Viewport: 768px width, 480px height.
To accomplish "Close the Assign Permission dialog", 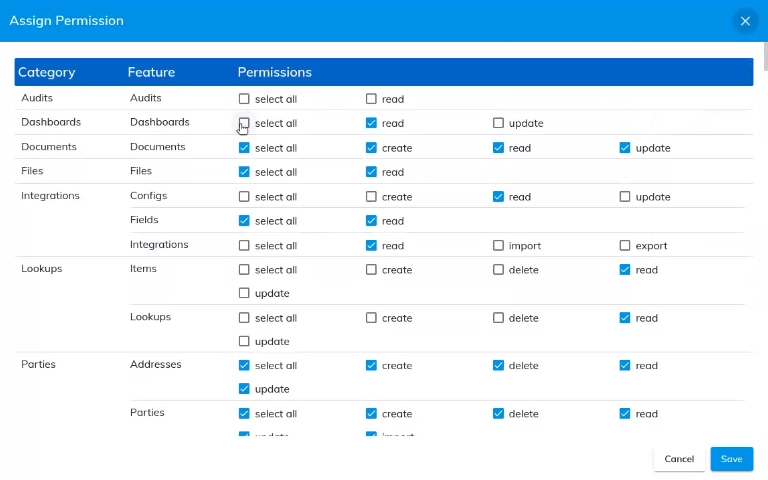I will pos(745,21).
